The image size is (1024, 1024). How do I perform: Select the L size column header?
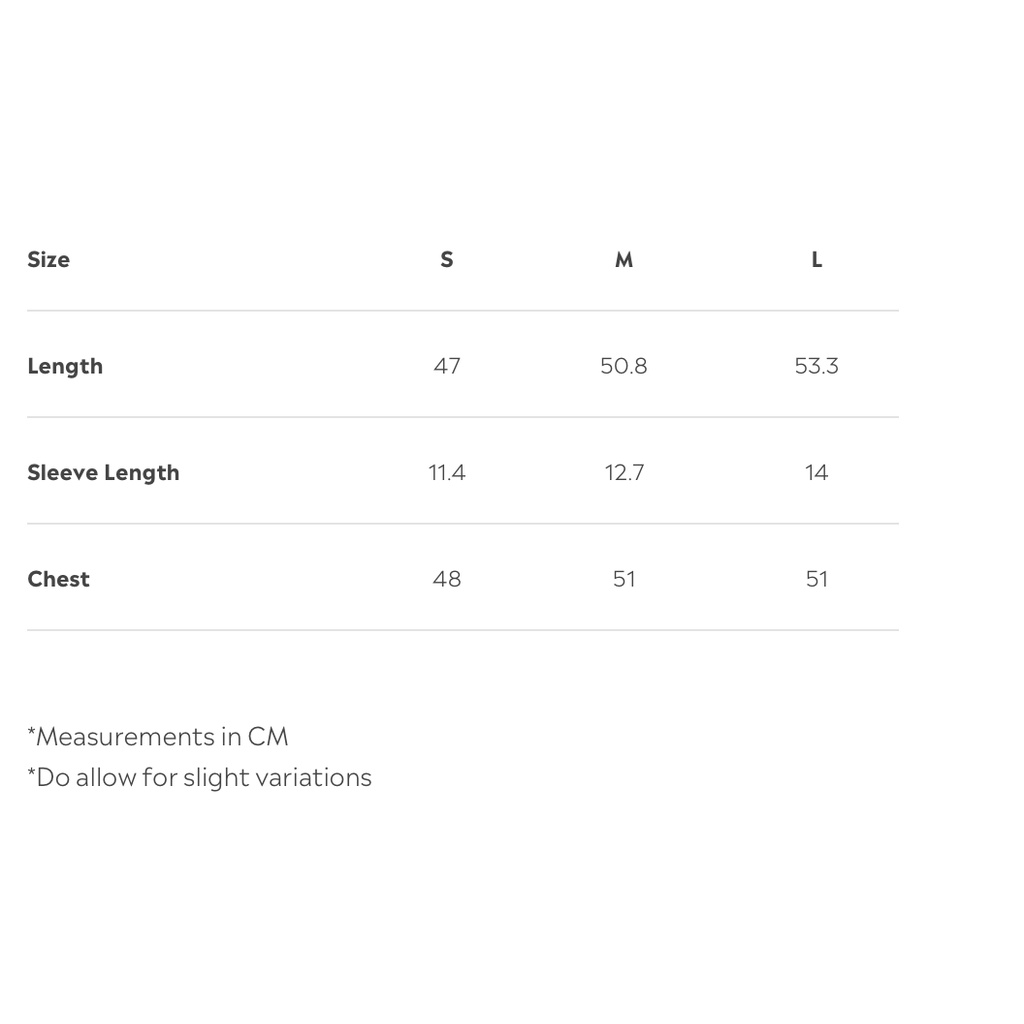coord(817,260)
